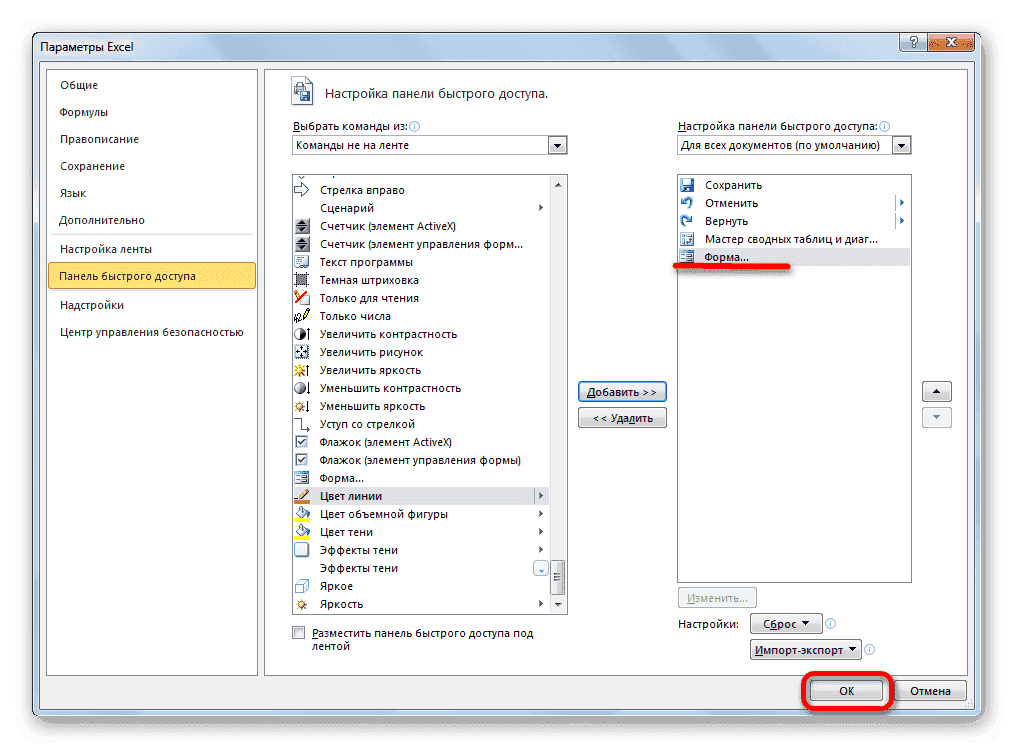Click the Цвет объемной фигуры bucket icon
This screenshot has height=749, width=1014.
[x=301, y=514]
